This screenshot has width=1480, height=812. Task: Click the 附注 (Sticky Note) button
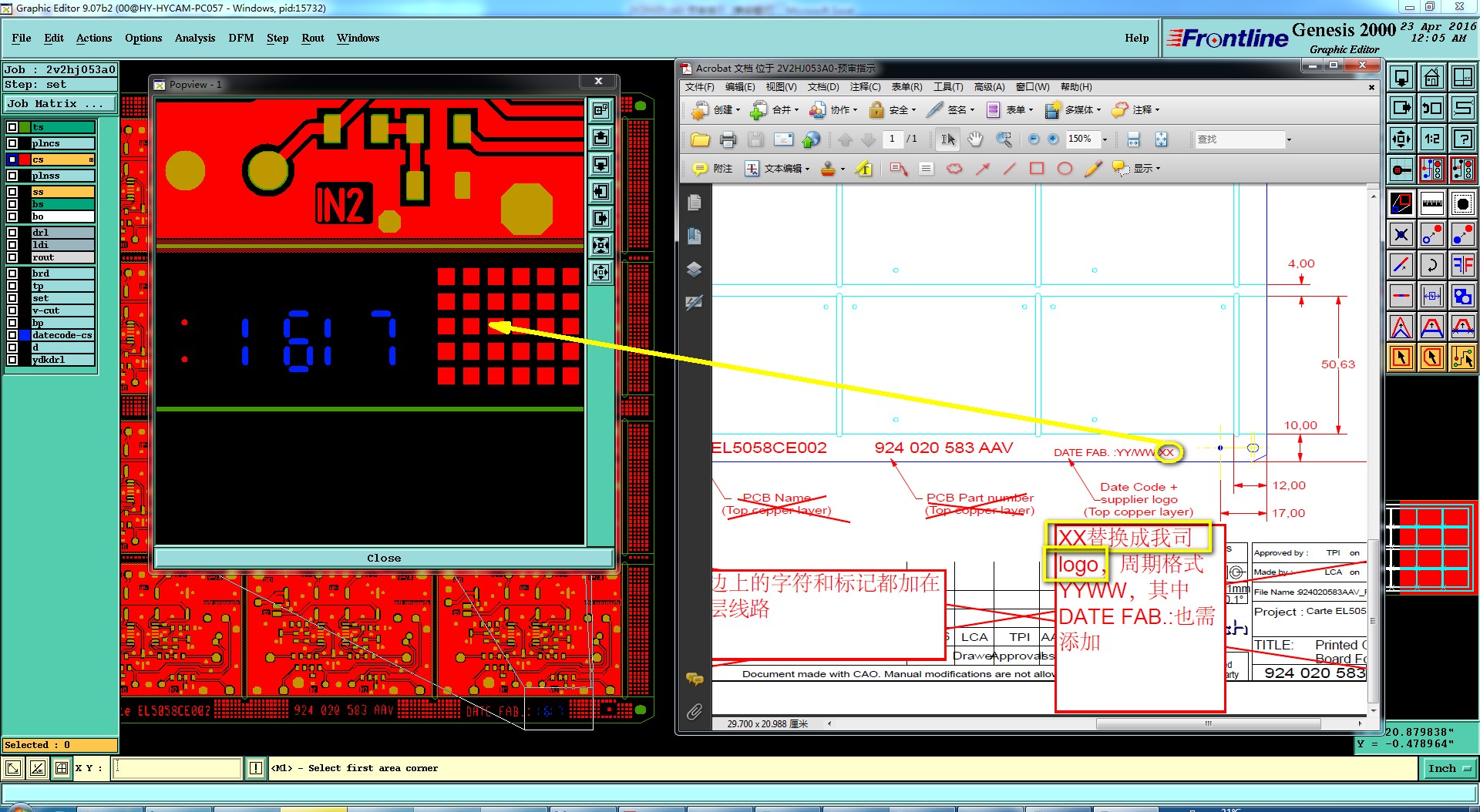click(712, 169)
